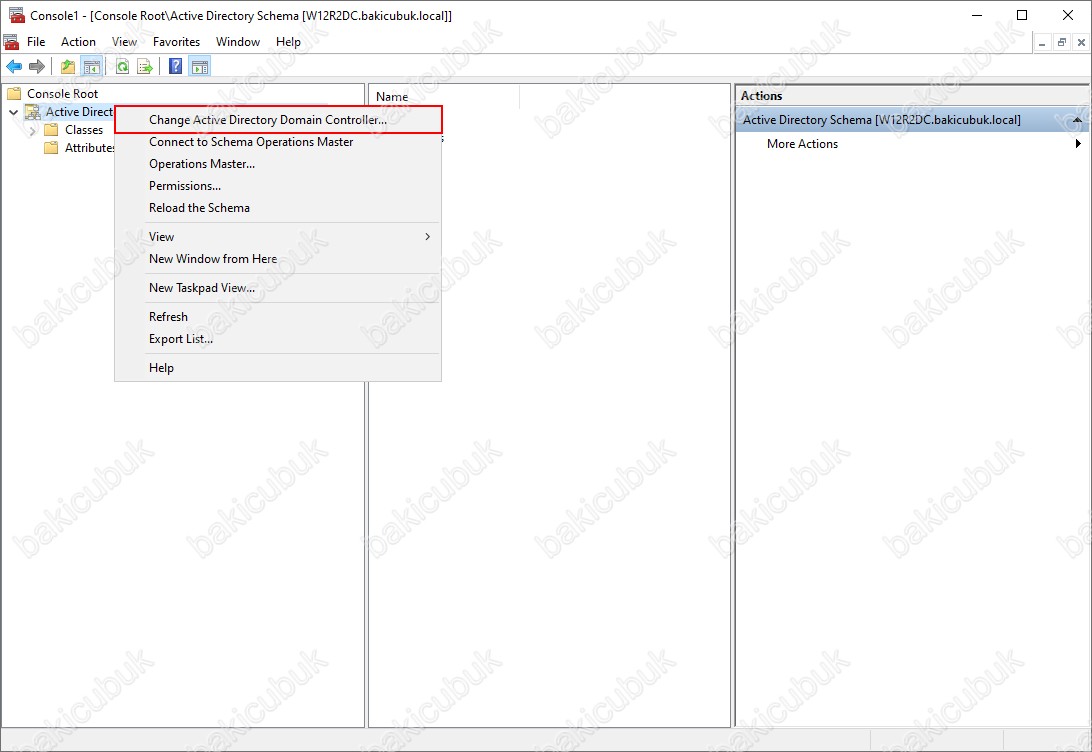Choose Connect to Schema Operations Master

coord(278,142)
